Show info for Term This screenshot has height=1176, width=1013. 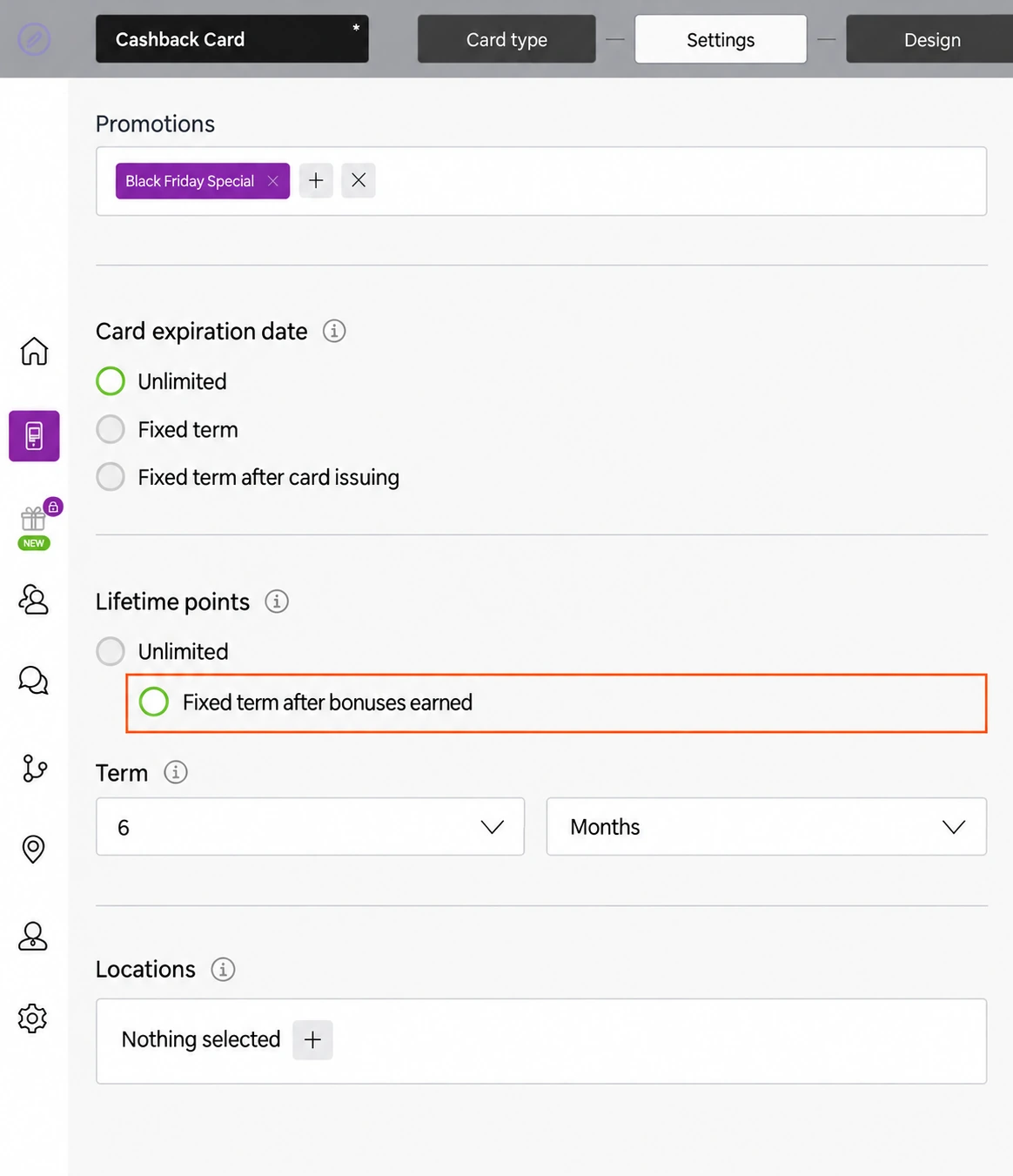click(x=176, y=772)
